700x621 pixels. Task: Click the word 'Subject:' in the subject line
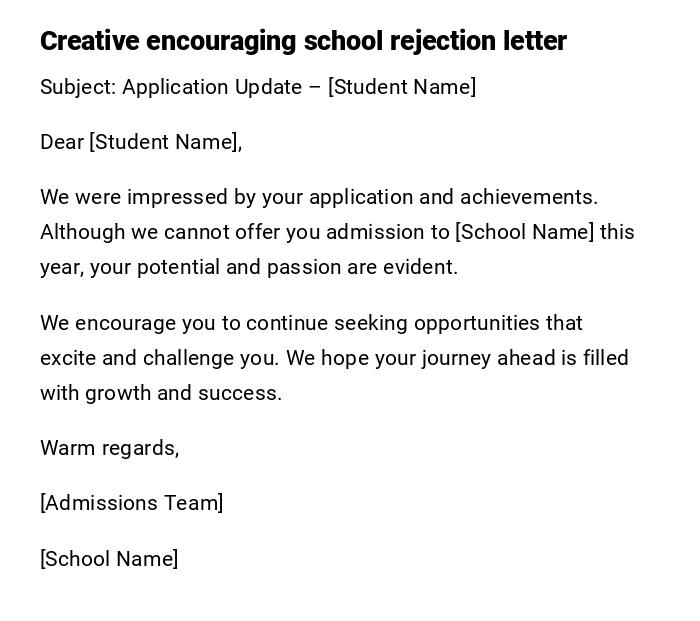tap(78, 87)
